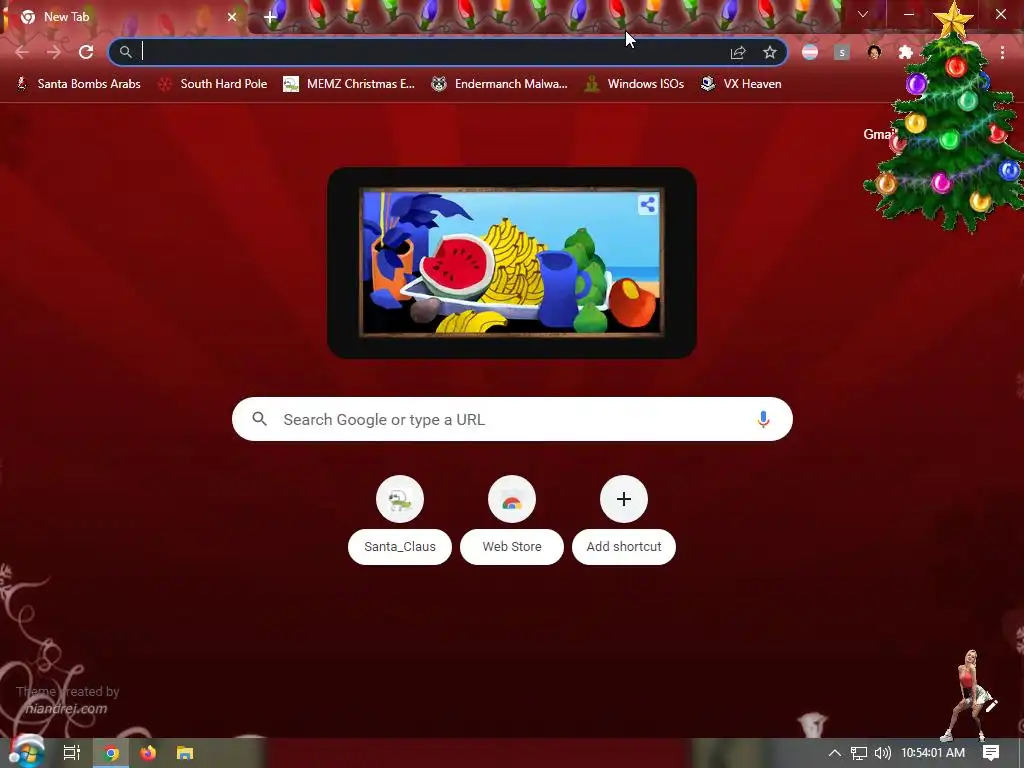The image size is (1024, 768).
Task: Open the Santa Bombs Arabs bookmark
Action: coord(78,84)
